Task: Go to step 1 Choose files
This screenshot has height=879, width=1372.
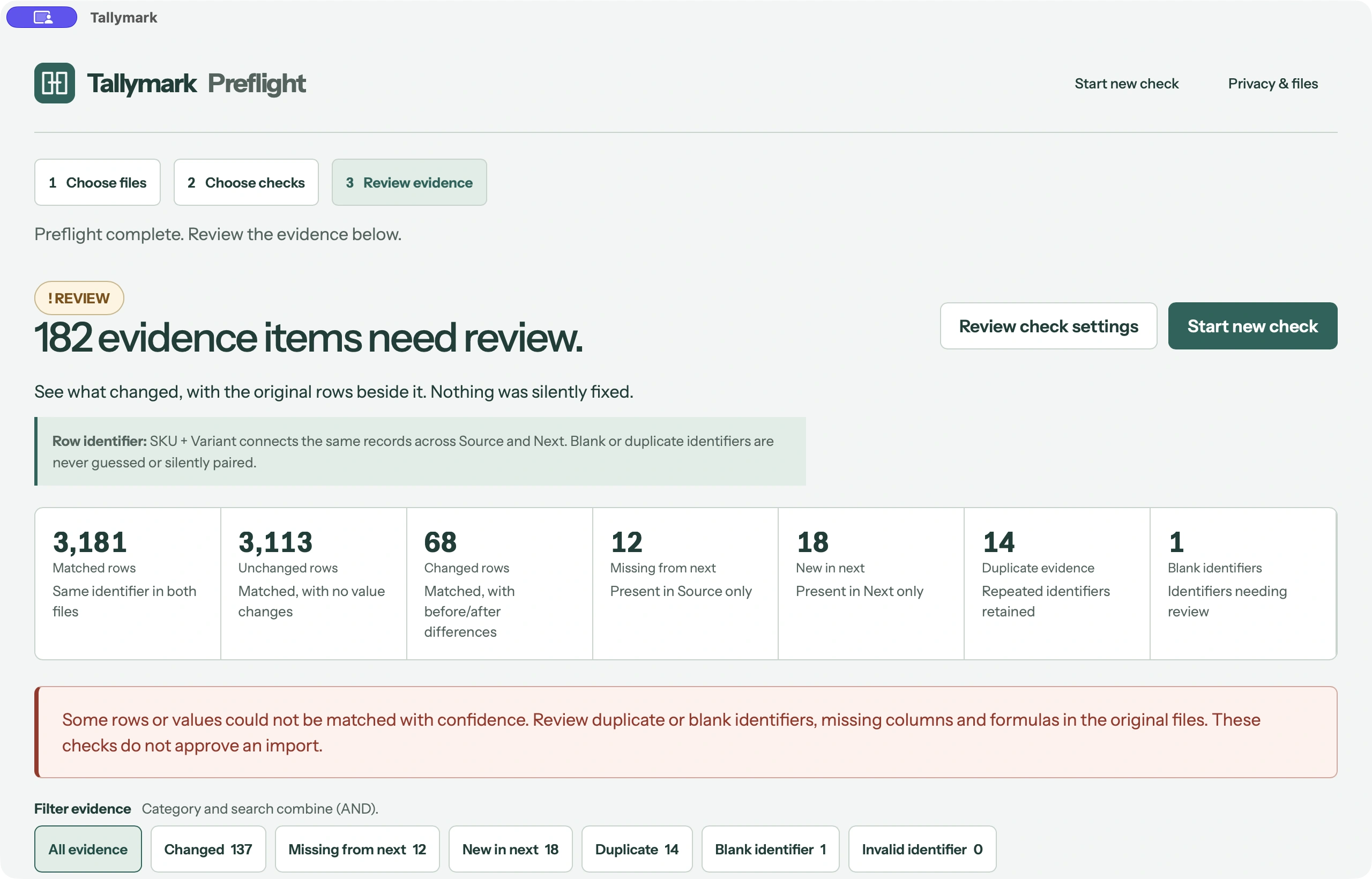Action: pyautogui.click(x=97, y=182)
